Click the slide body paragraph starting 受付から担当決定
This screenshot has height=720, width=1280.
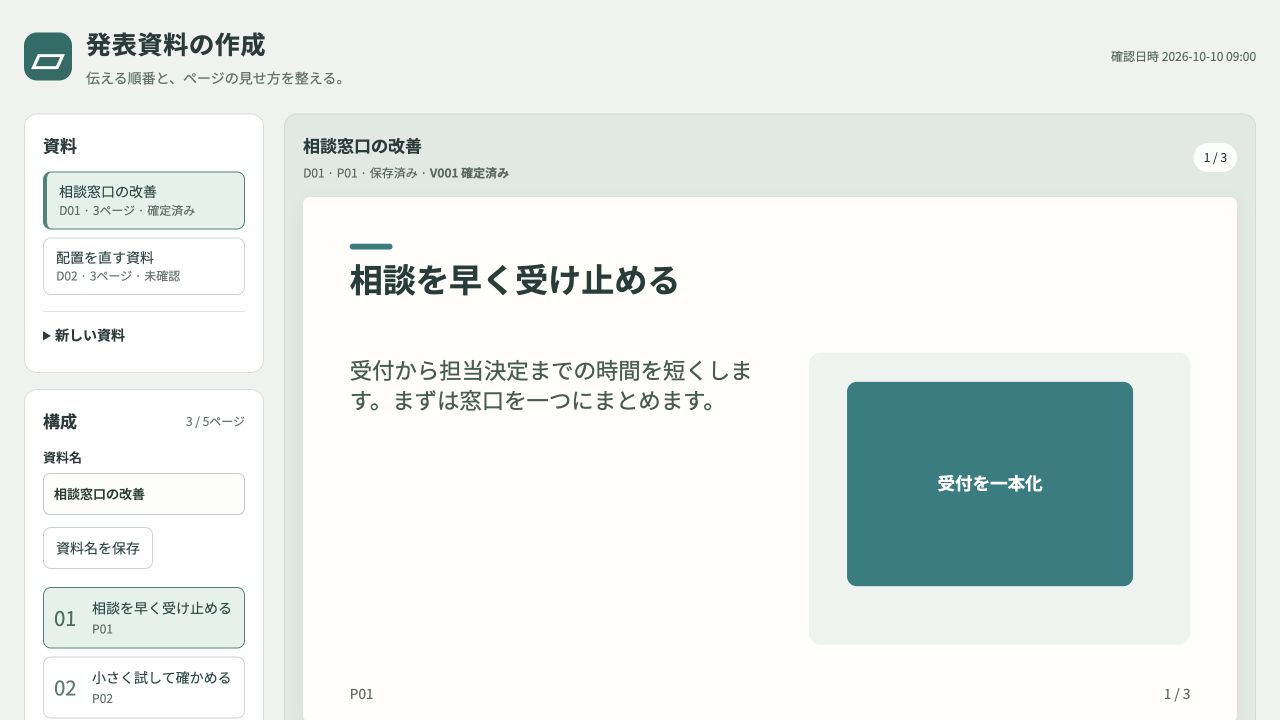(551, 386)
